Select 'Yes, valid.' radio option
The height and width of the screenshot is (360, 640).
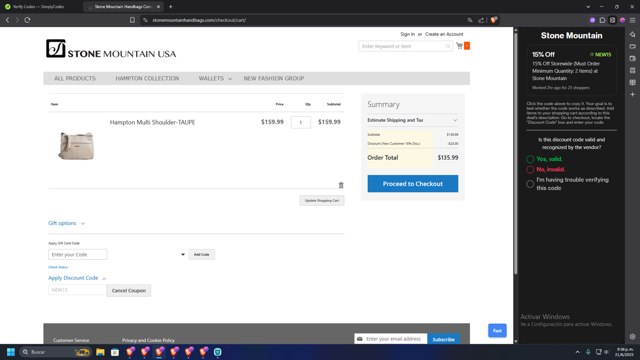530,159
